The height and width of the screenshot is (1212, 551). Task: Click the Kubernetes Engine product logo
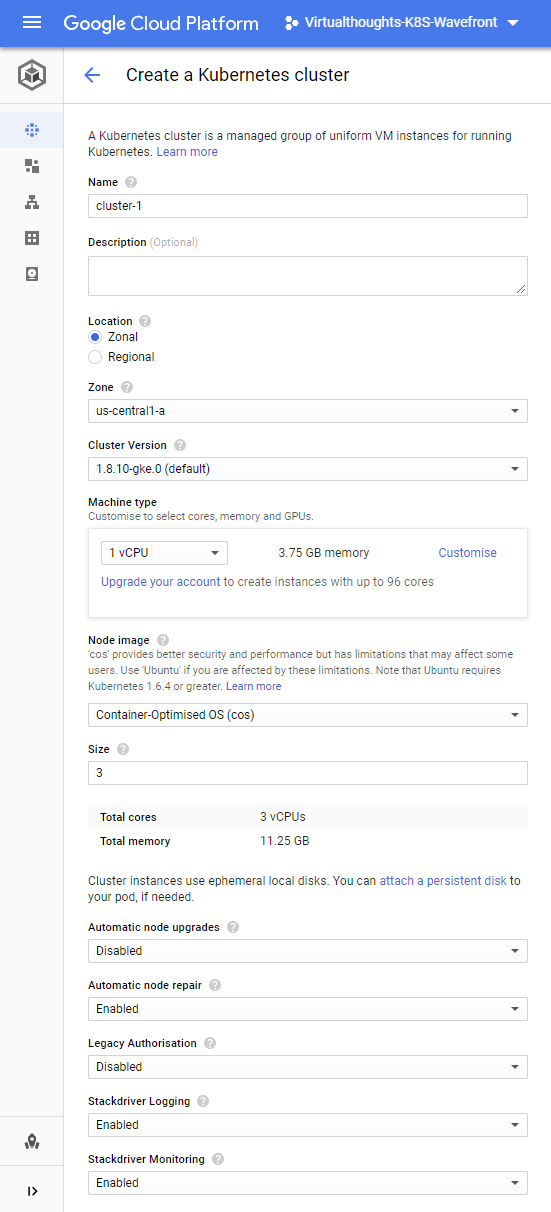pos(32,75)
